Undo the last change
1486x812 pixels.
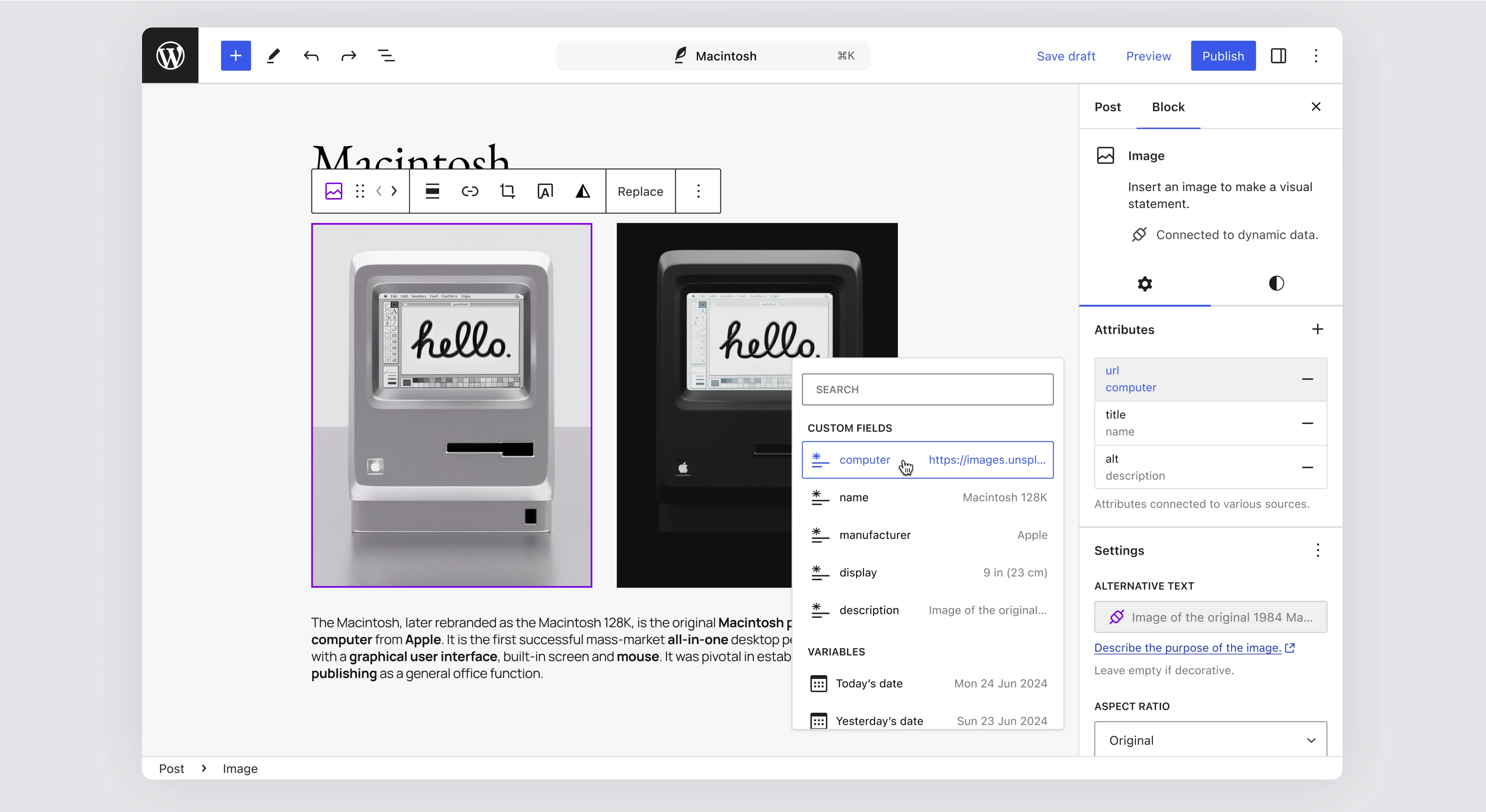coord(311,56)
